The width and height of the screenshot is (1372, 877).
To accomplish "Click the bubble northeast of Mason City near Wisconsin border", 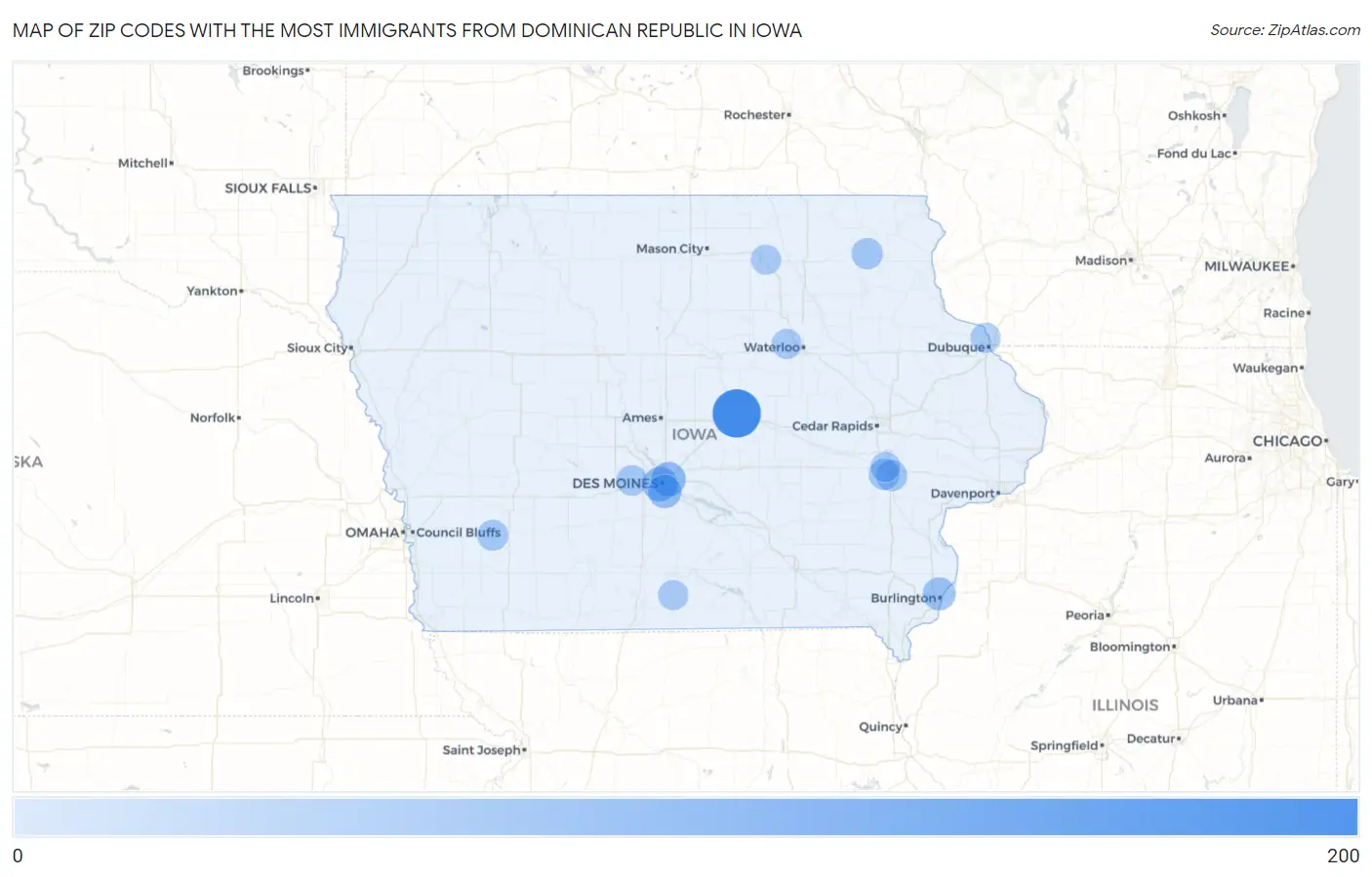I will click(x=867, y=254).
